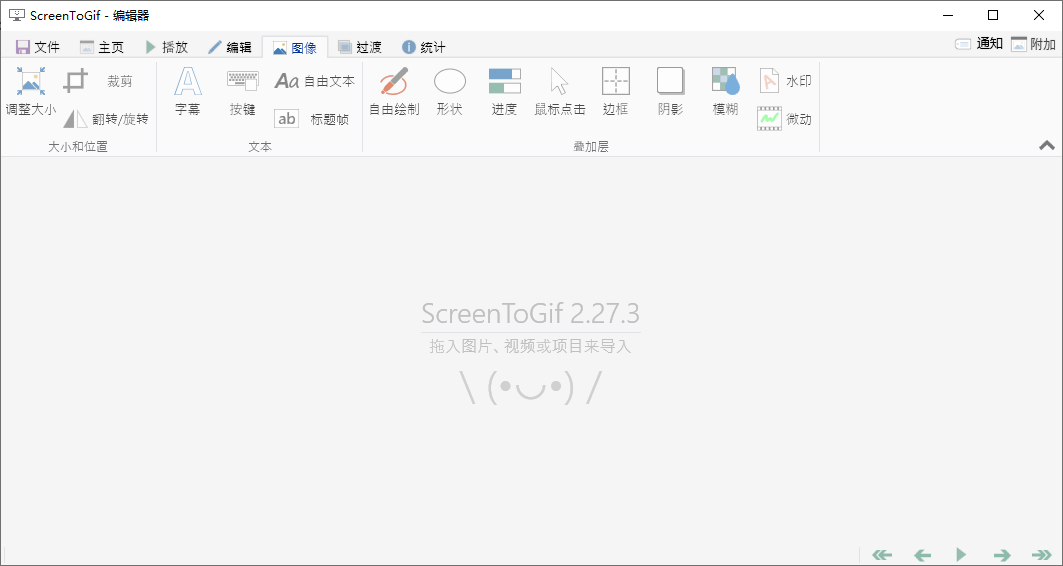Select the 自由文本 free text tool
Viewport: 1063px width, 566px height.
315,81
